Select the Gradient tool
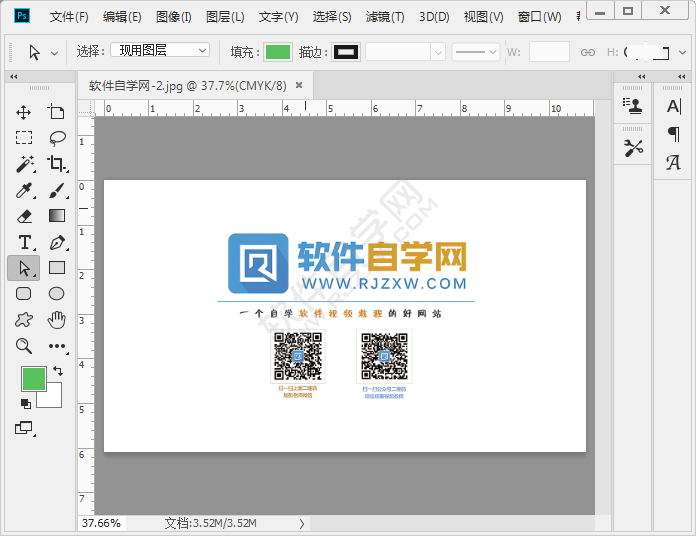The image size is (696, 536). pos(57,216)
